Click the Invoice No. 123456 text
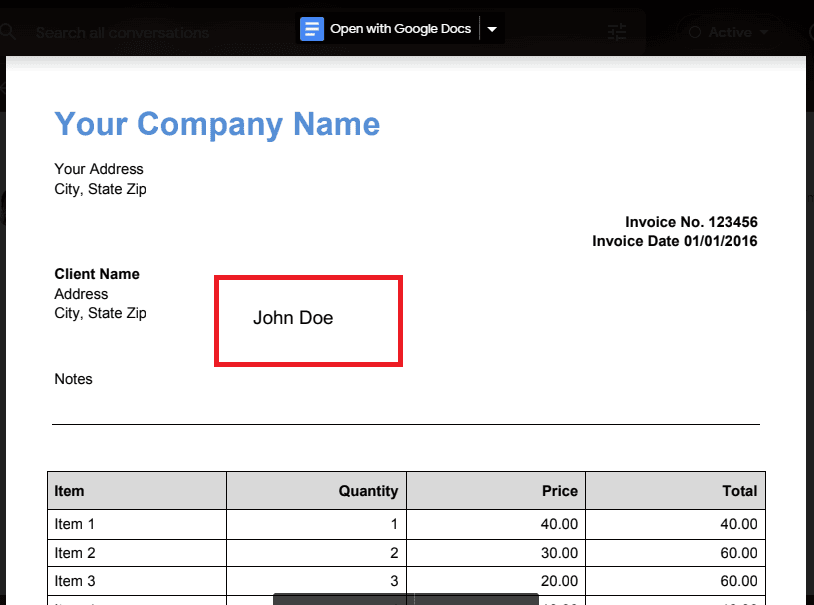 pyautogui.click(x=691, y=222)
